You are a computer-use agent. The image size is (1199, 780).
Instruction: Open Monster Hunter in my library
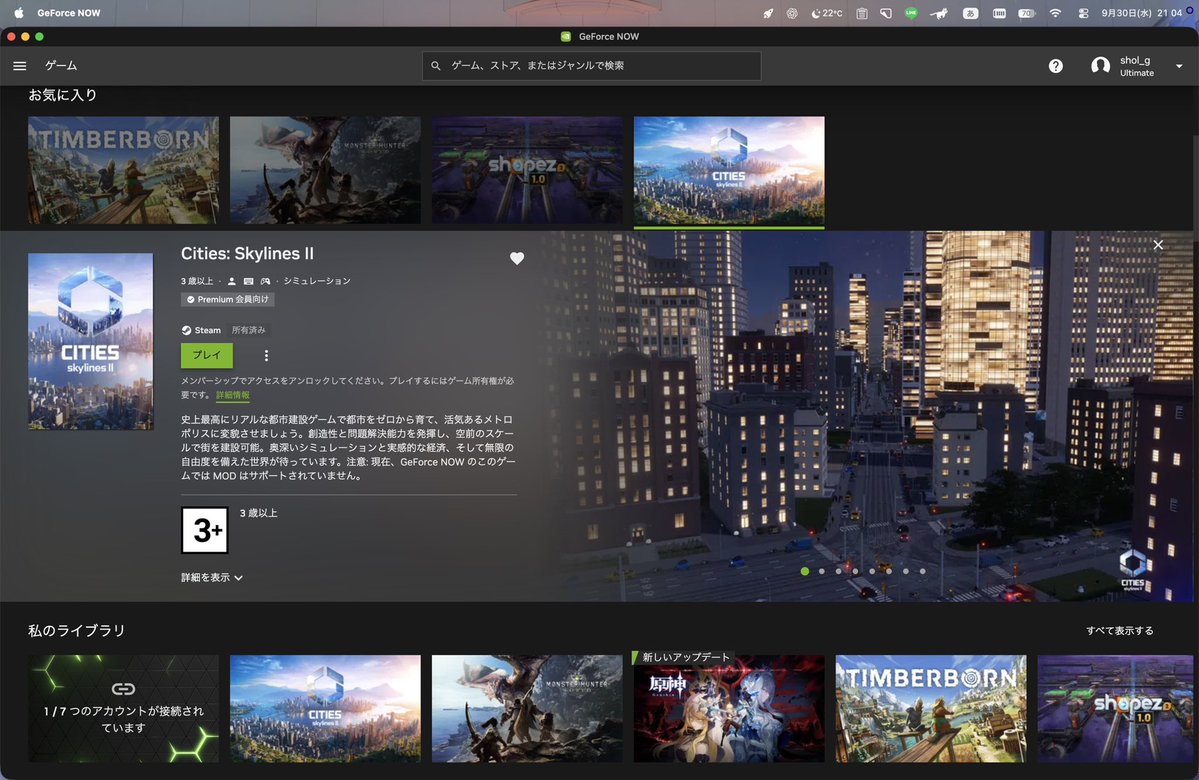coord(527,708)
